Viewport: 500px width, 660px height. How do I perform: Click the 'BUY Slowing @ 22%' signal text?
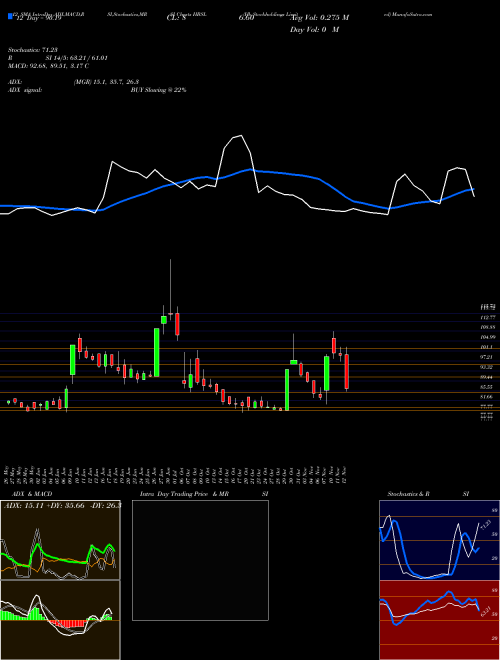coord(158,90)
